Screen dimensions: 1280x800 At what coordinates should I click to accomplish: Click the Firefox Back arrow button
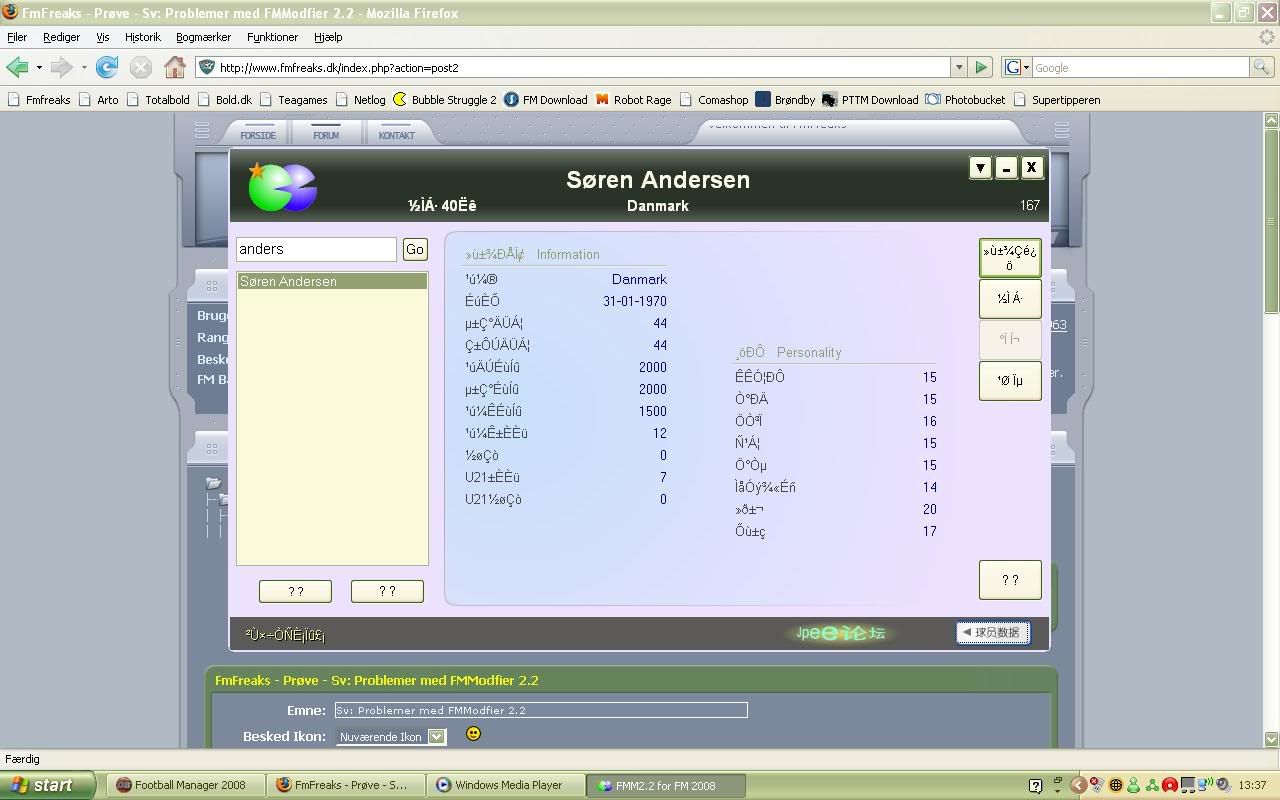17,67
